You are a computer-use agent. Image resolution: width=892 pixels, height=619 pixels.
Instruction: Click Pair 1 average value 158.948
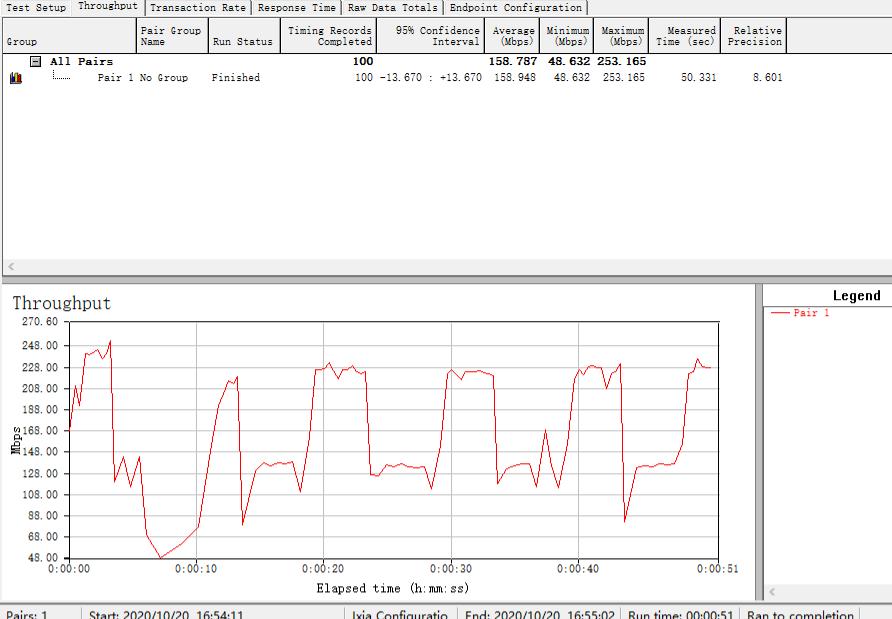click(x=515, y=77)
